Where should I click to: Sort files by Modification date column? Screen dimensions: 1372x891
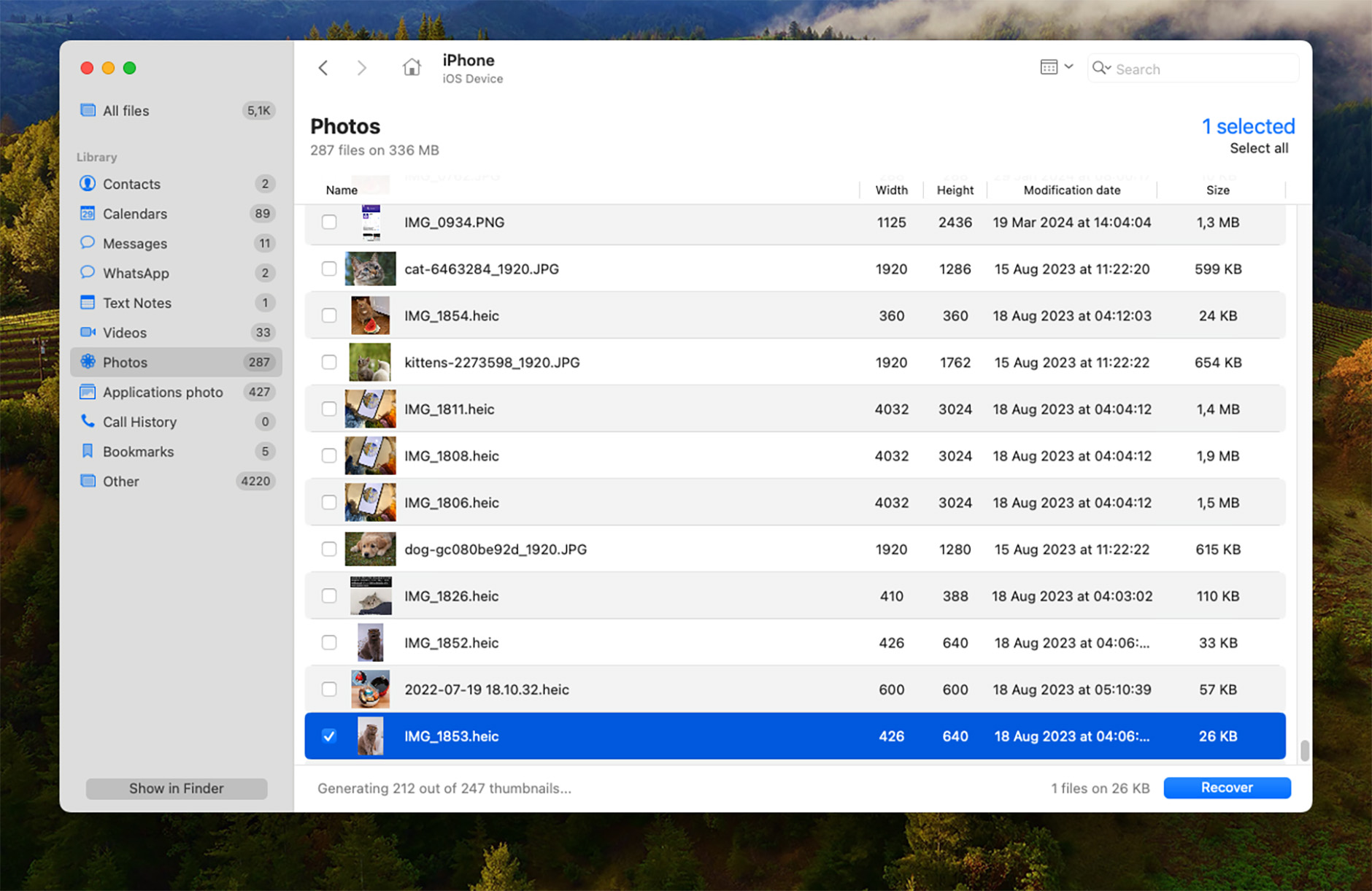[x=1071, y=190]
